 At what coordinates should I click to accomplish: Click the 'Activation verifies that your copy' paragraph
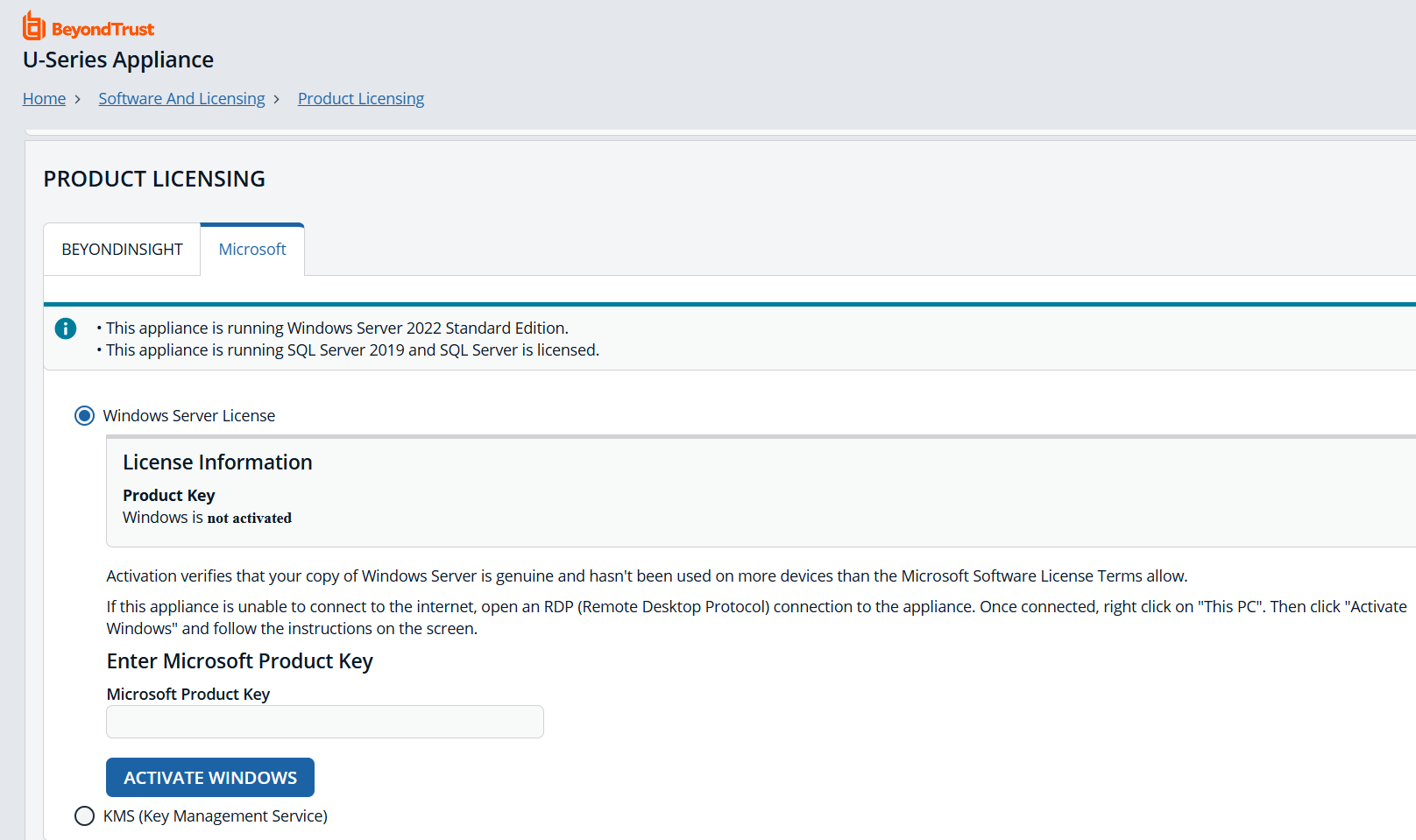click(x=648, y=575)
